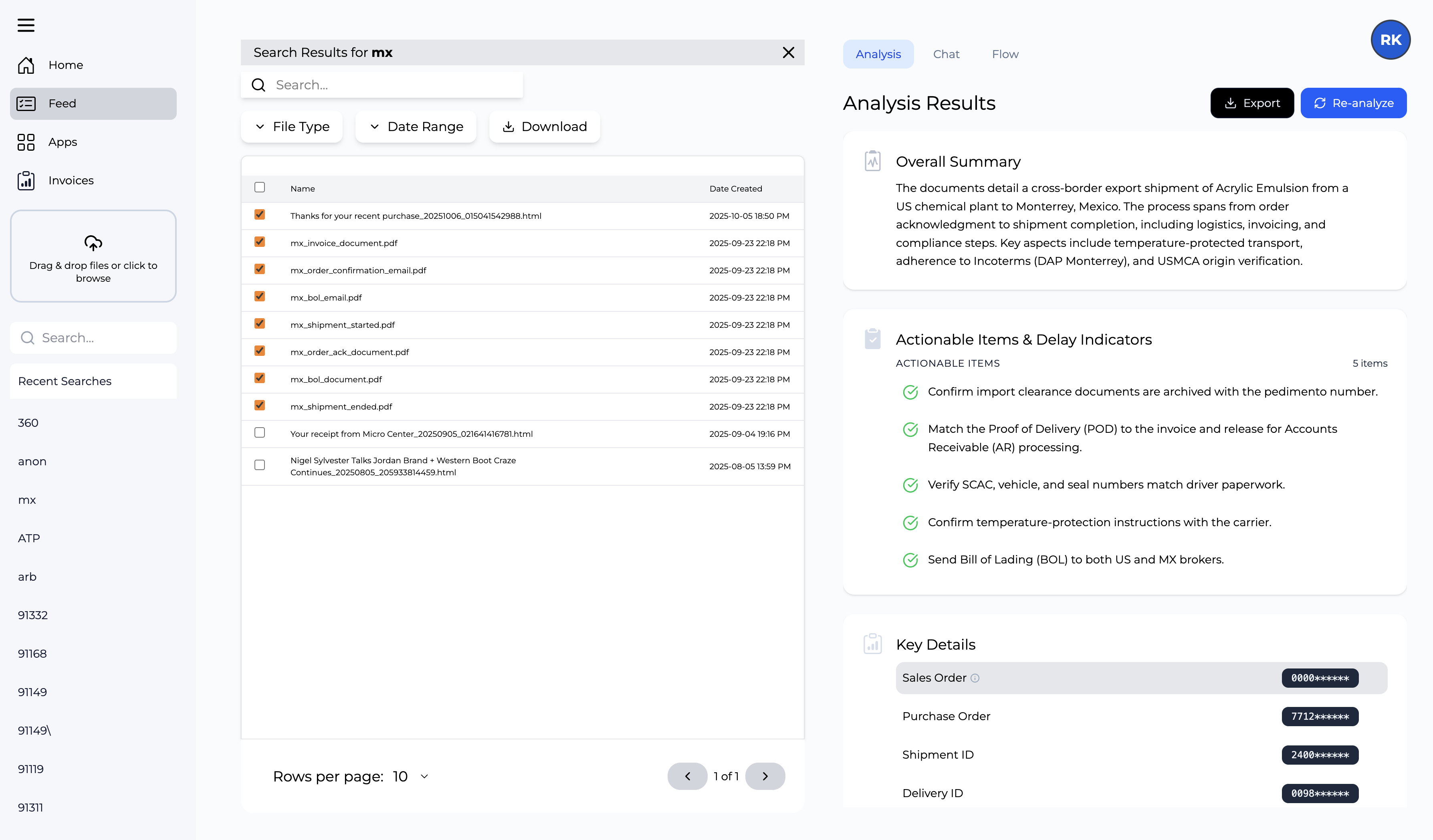
Task: Click the Invoices chart icon
Action: tap(26, 181)
